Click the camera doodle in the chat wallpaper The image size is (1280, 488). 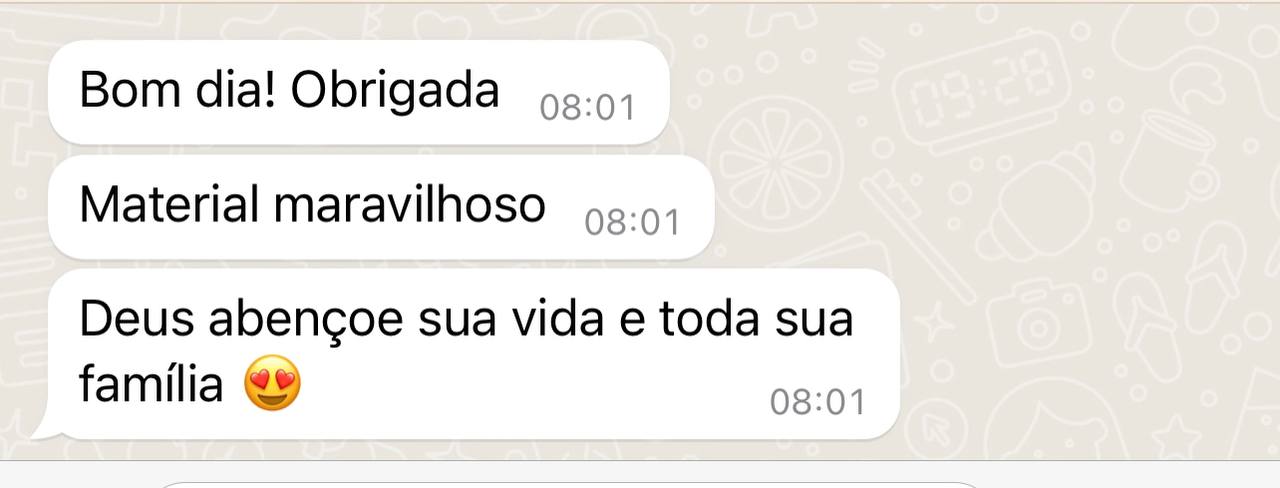click(x=1037, y=324)
